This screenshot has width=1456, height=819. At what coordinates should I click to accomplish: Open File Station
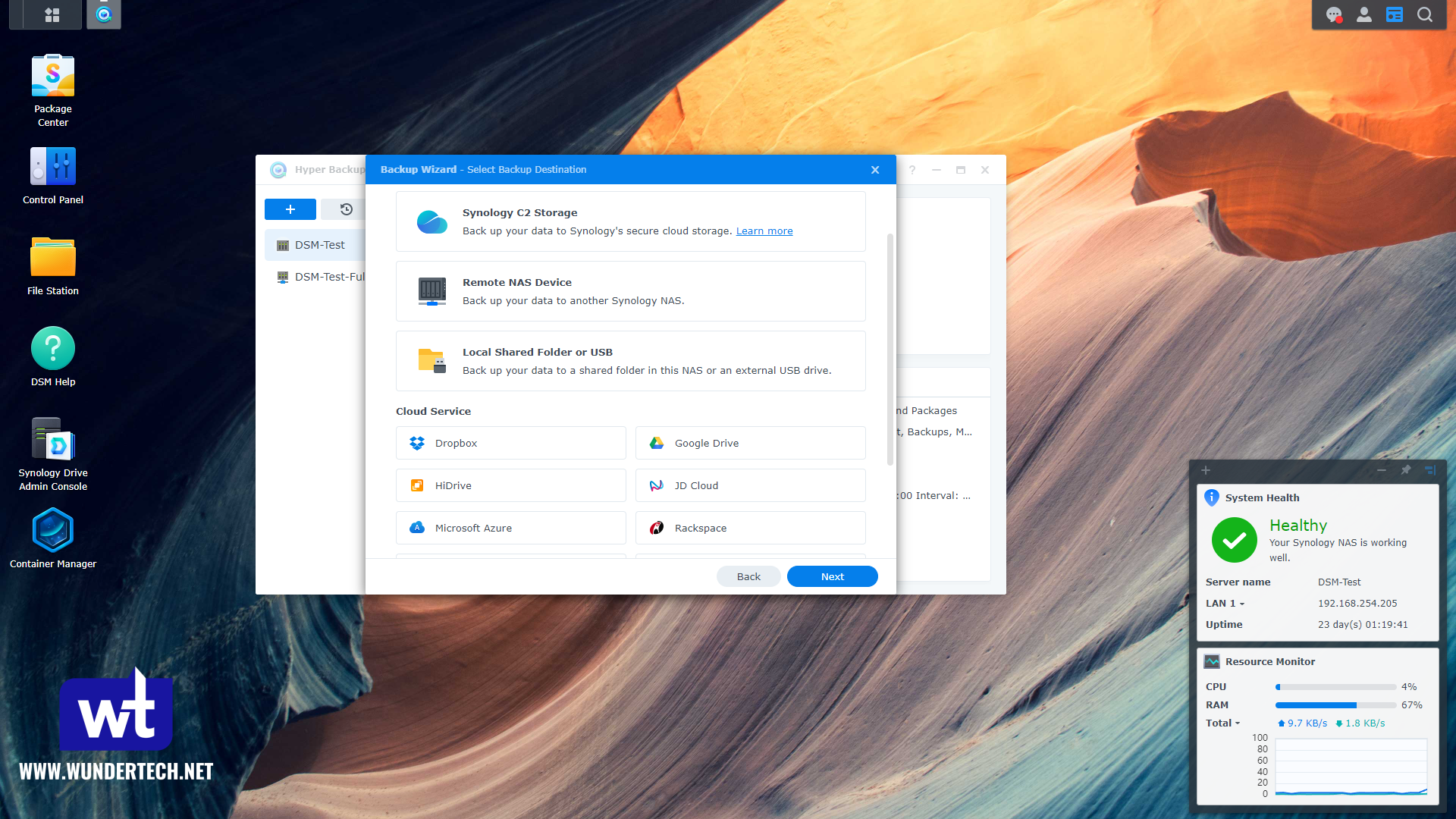(52, 257)
